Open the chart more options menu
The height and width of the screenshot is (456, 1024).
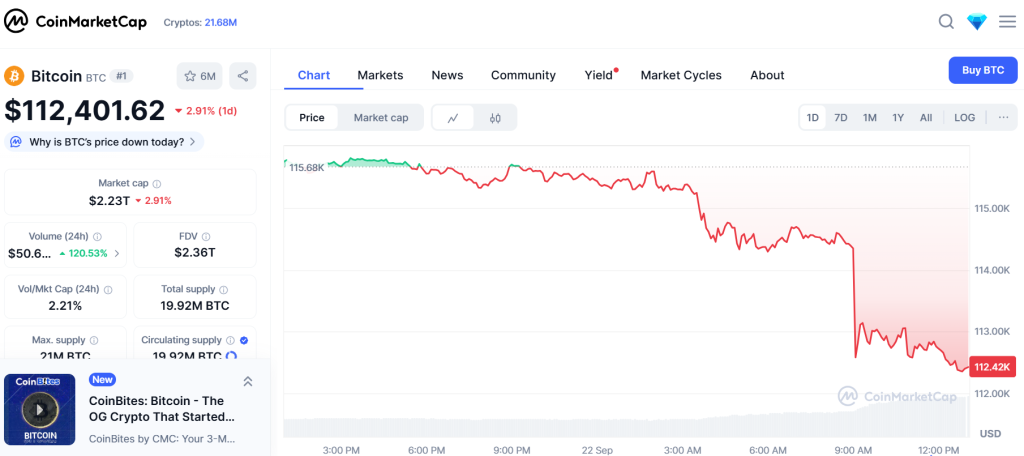pyautogui.click(x=1003, y=118)
